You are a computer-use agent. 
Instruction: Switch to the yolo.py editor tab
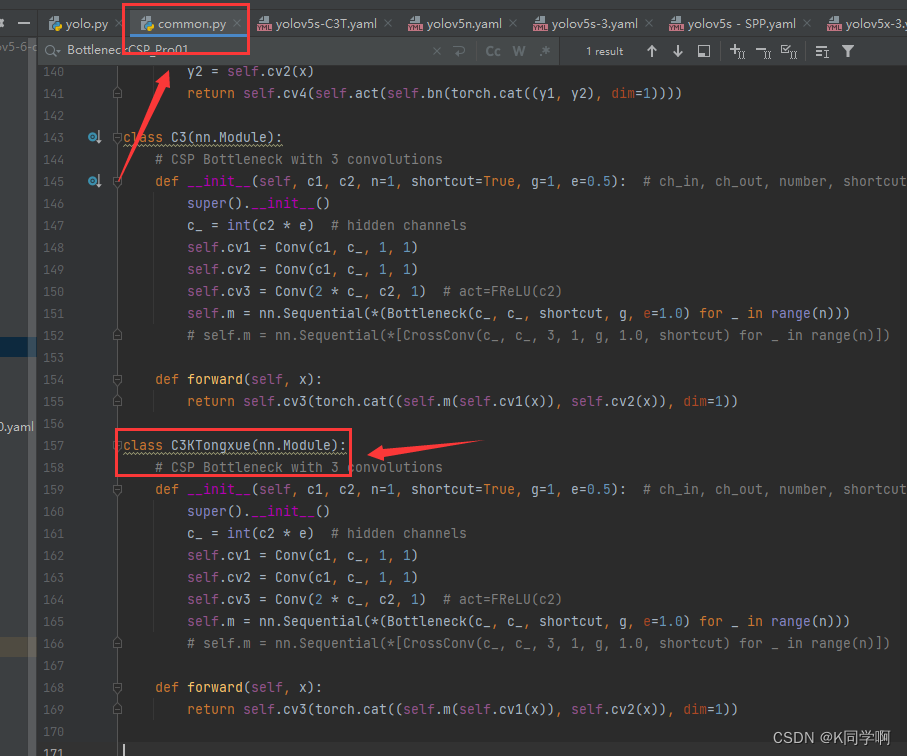point(79,24)
